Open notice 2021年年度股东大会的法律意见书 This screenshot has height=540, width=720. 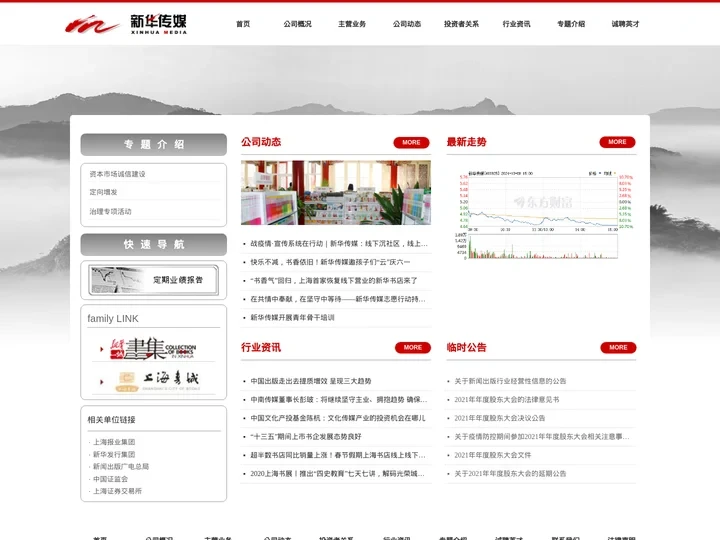click(x=506, y=399)
